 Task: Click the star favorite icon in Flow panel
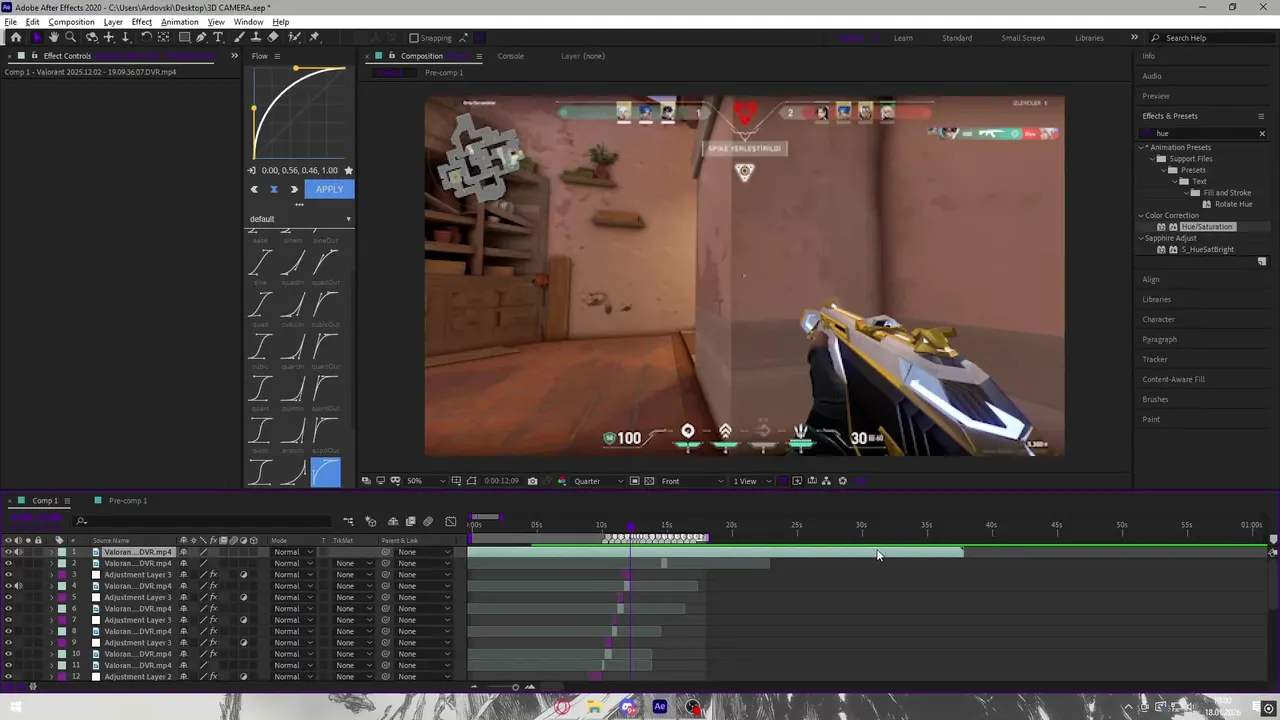click(348, 171)
